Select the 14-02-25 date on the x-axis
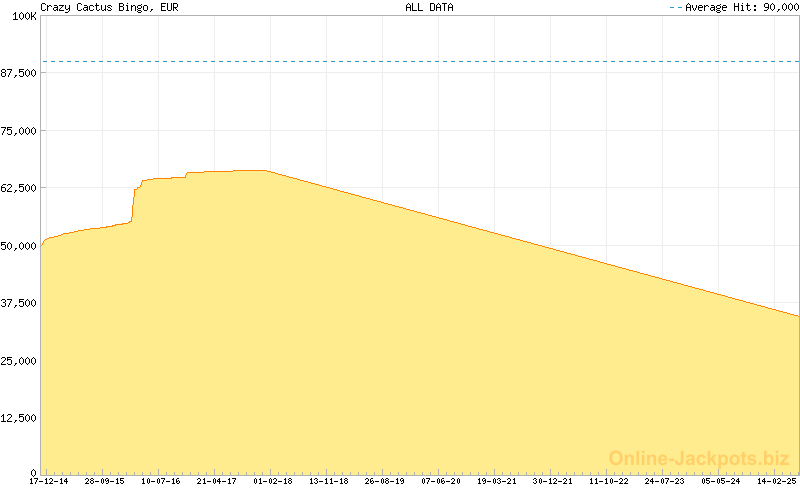800x490 pixels. point(777,481)
